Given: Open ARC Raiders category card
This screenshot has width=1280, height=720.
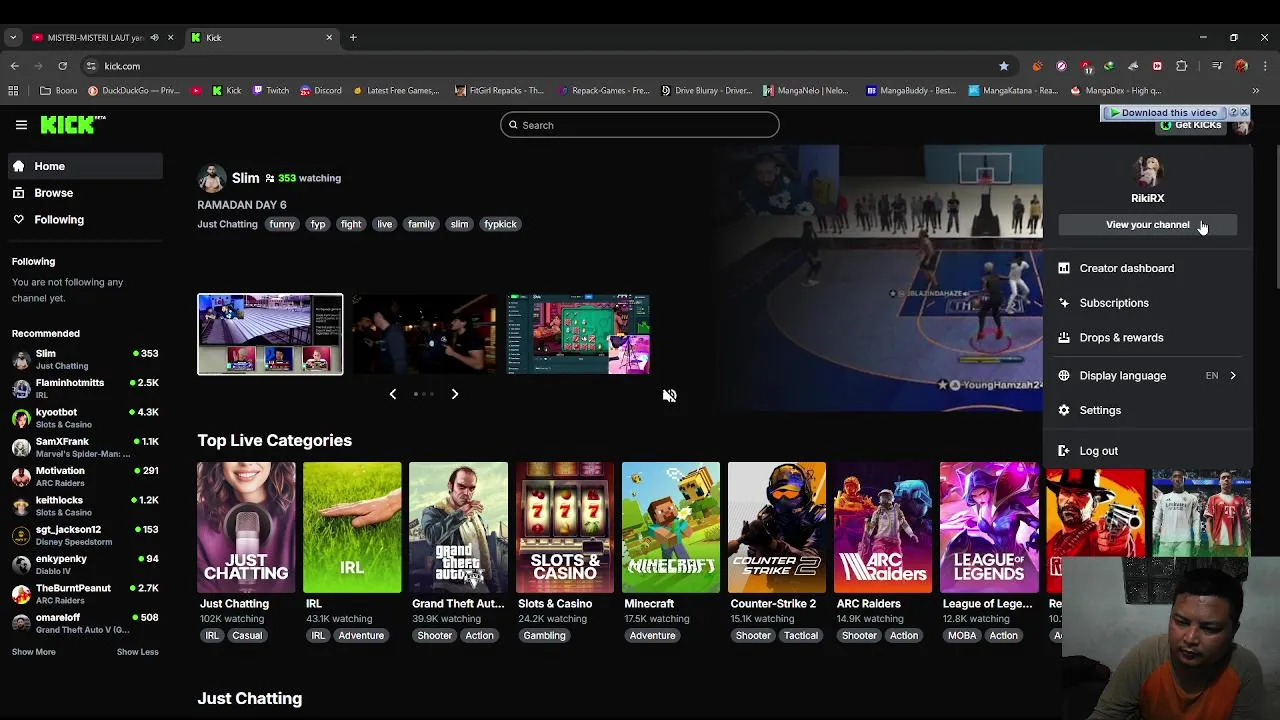Looking at the screenshot, I should (882, 527).
